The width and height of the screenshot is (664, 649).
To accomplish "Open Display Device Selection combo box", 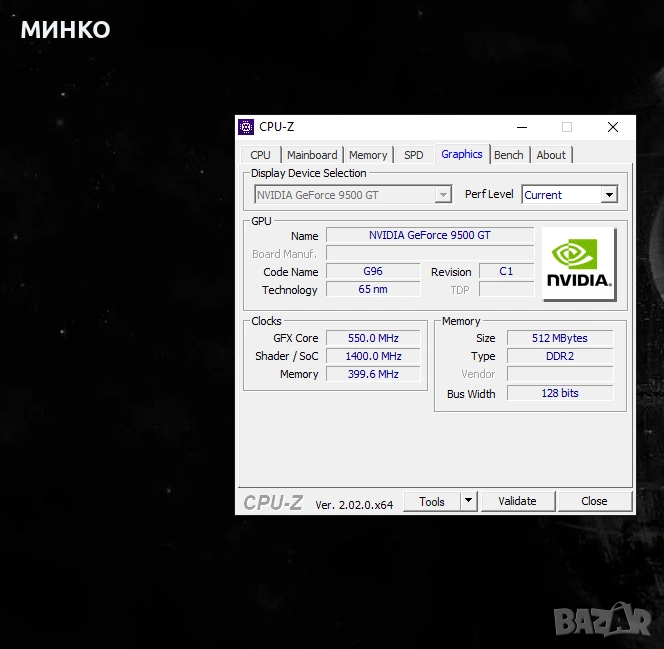I will tap(353, 195).
